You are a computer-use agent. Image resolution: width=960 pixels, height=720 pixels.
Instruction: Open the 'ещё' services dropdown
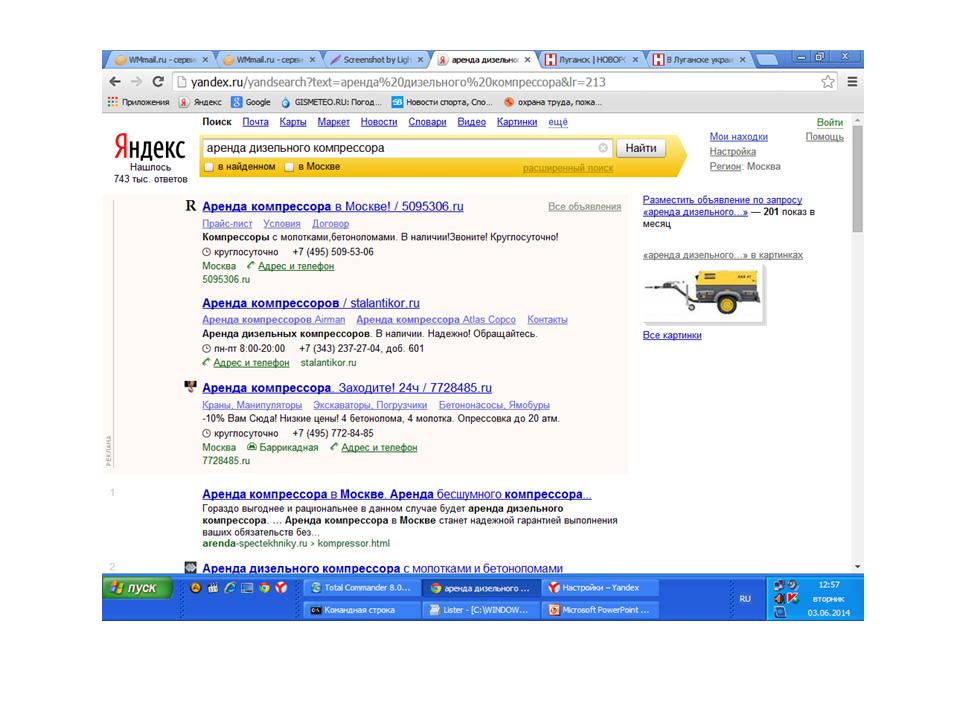coord(558,122)
